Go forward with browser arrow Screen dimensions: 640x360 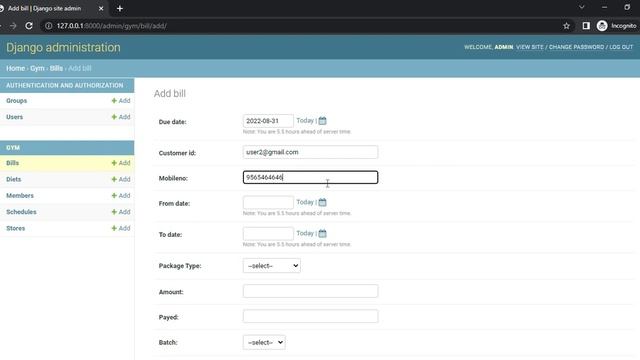(13, 26)
